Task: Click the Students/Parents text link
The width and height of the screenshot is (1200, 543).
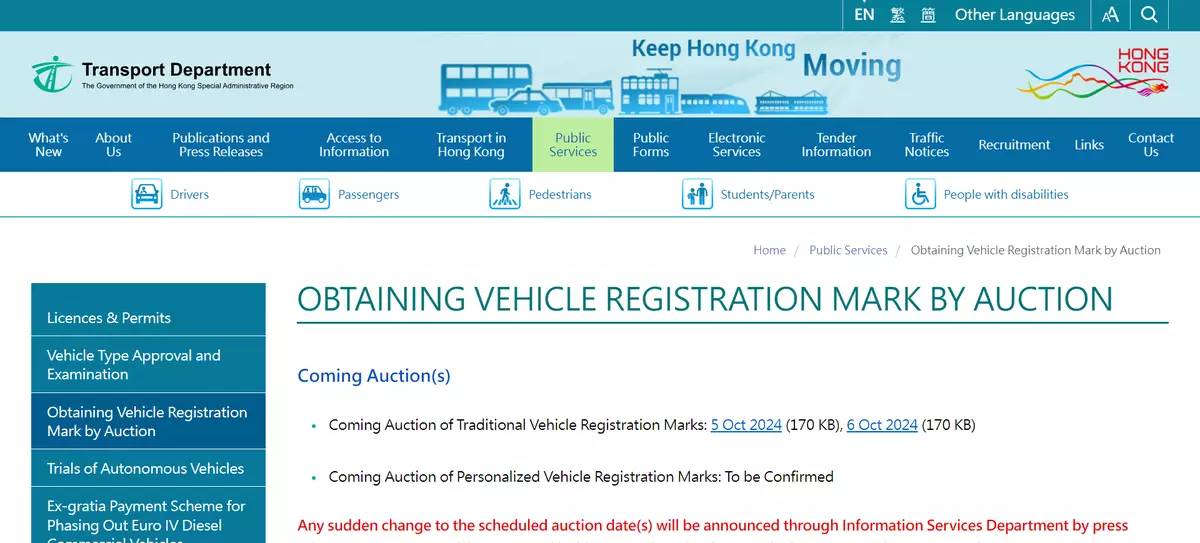Action: pos(767,194)
